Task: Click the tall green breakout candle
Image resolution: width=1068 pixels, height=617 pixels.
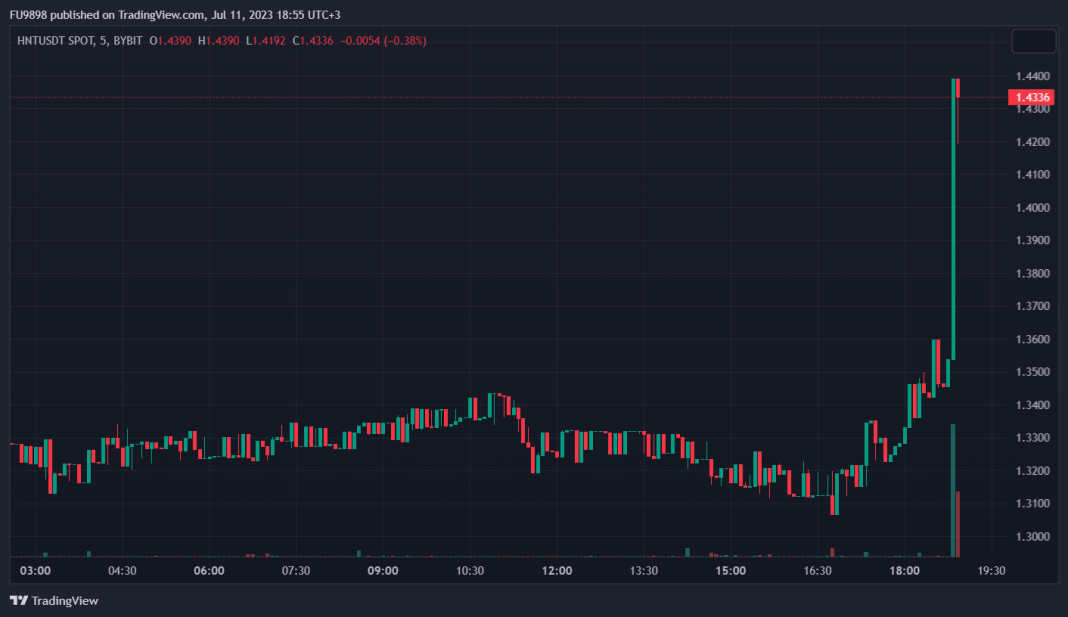Action: click(x=953, y=220)
